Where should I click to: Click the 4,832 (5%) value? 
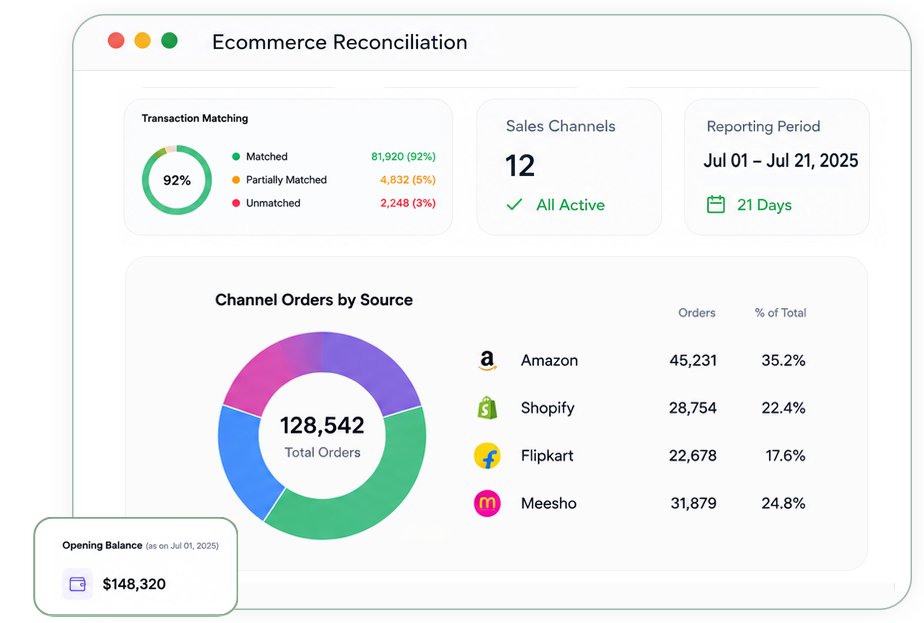(407, 180)
